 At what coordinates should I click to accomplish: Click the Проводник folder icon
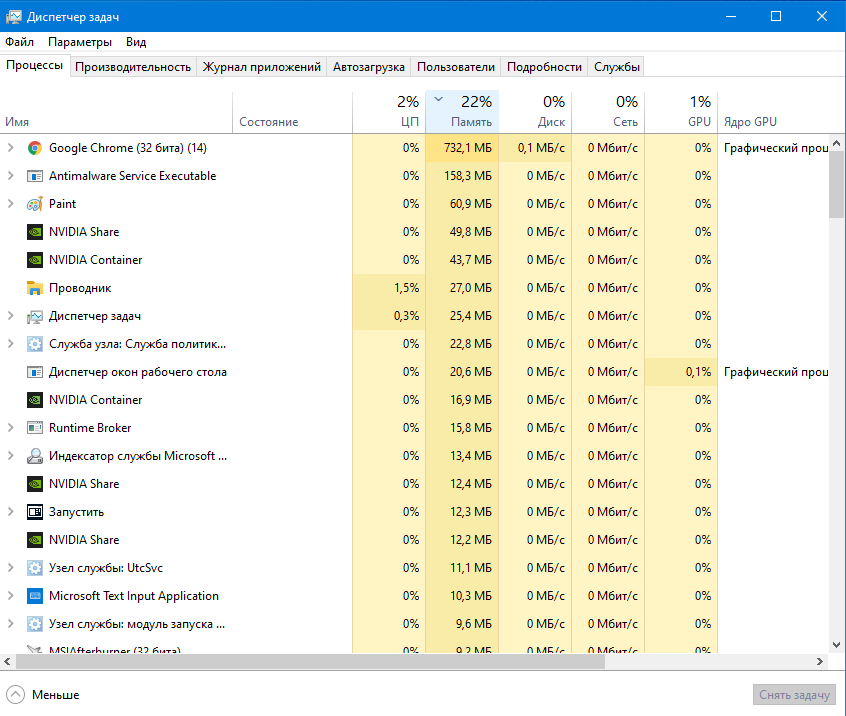click(35, 288)
